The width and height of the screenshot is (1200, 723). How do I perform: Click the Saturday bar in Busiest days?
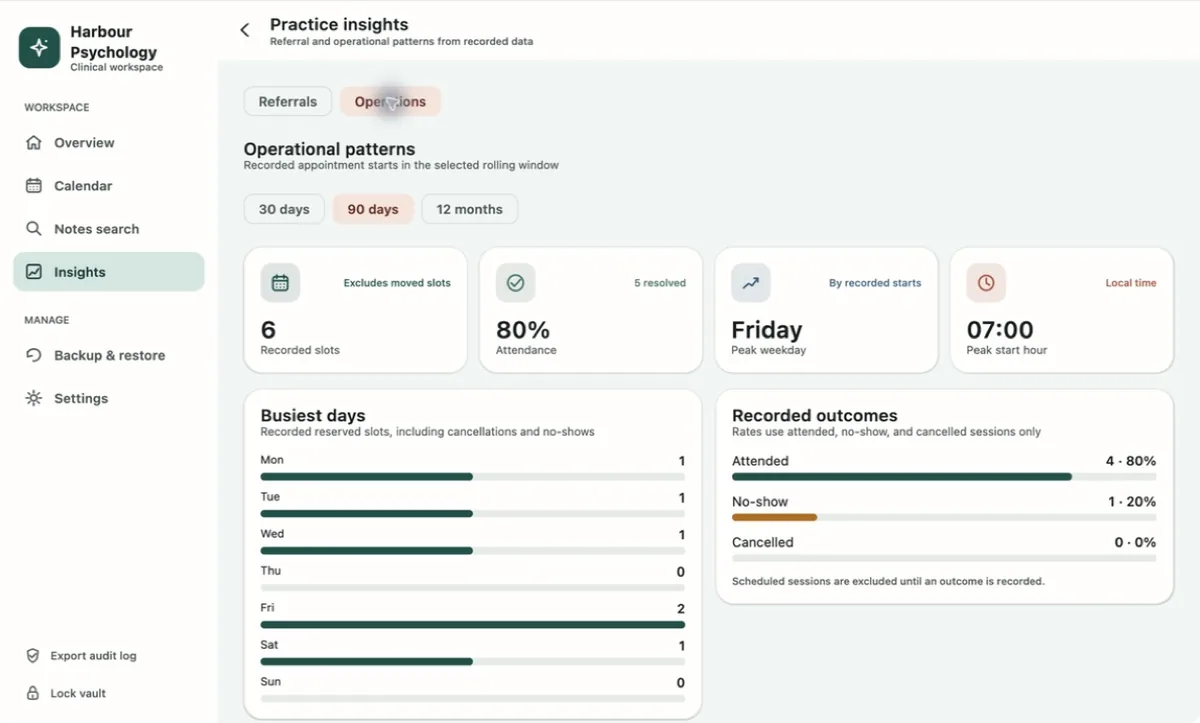point(472,661)
